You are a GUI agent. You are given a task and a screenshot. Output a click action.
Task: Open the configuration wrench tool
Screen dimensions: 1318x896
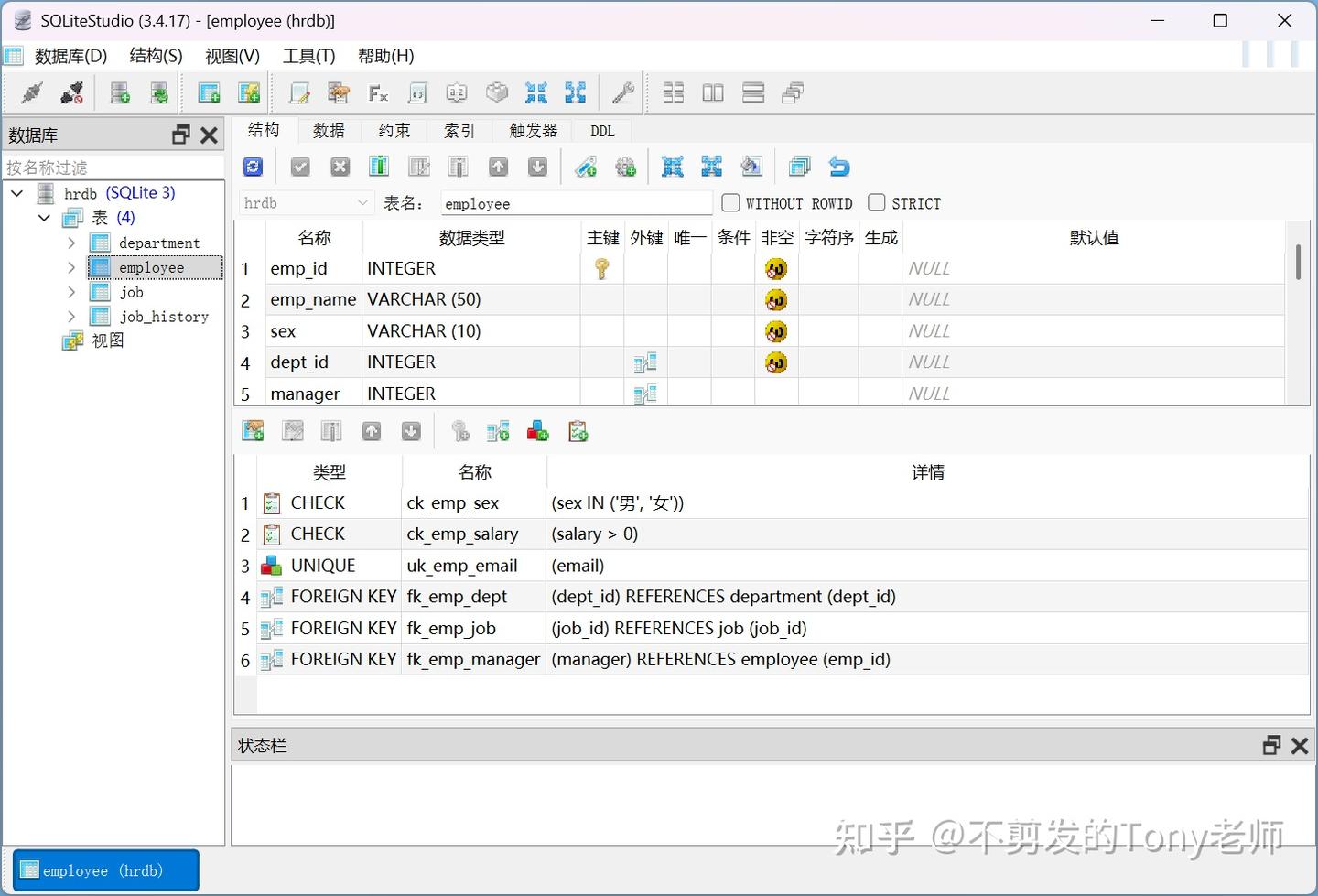pos(622,92)
